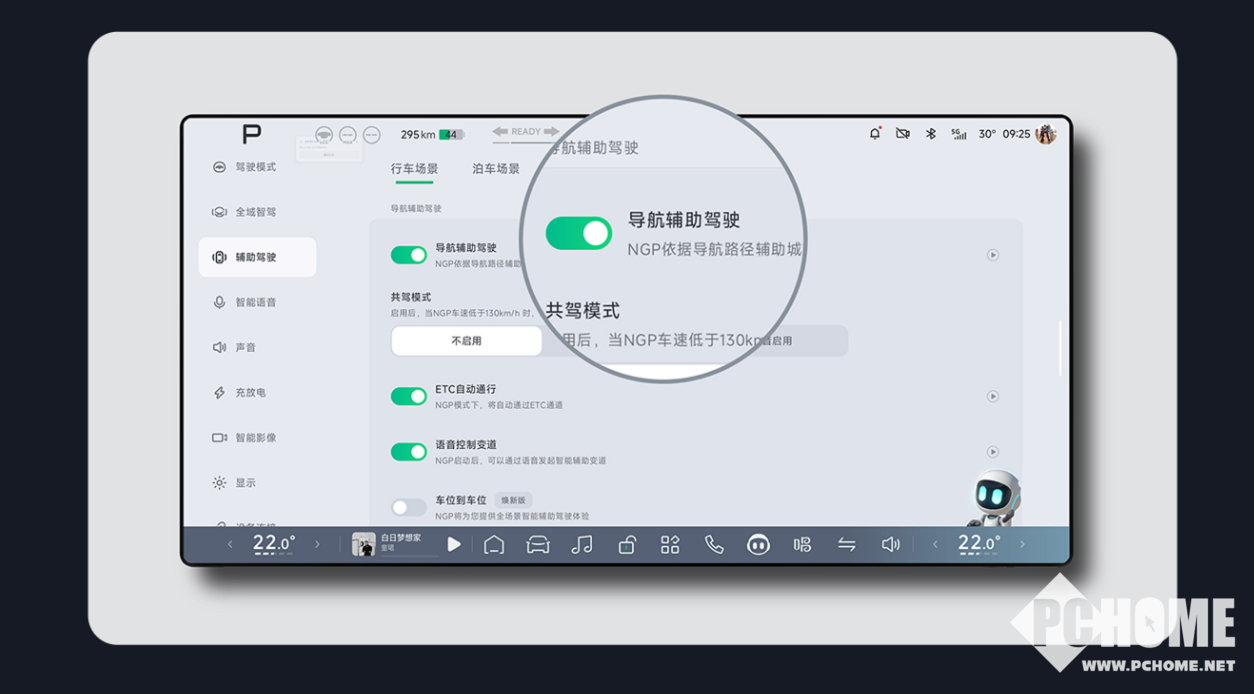Select 不启用 for 共驾模式
This screenshot has height=694, width=1254.
click(x=466, y=341)
